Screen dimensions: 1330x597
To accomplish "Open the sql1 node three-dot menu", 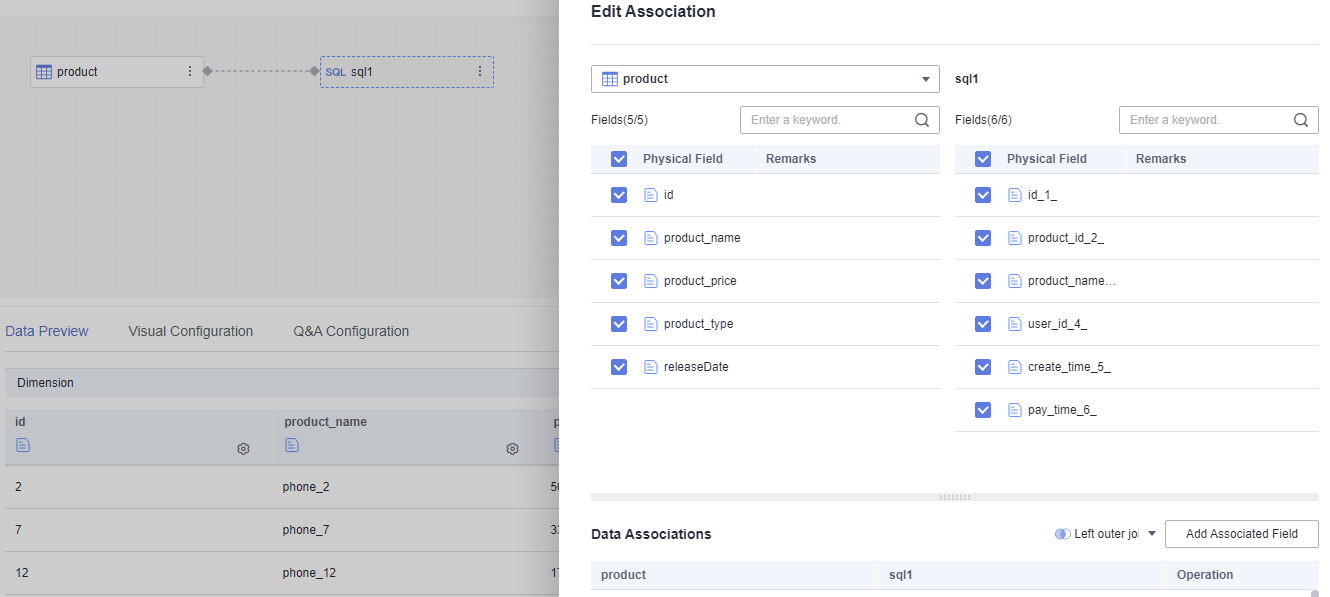I will tap(479, 72).
